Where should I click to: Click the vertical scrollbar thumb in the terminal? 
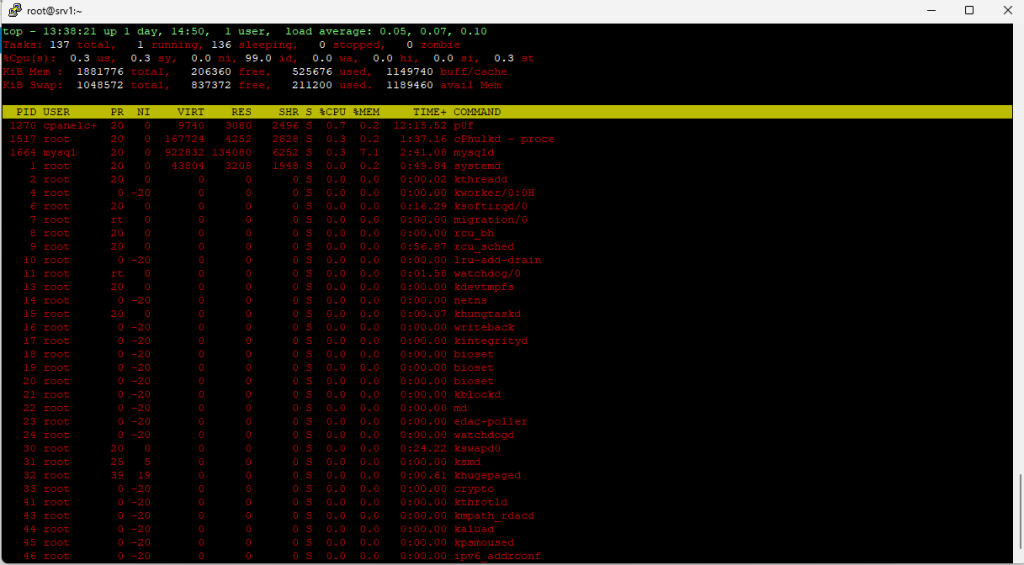(1019, 511)
